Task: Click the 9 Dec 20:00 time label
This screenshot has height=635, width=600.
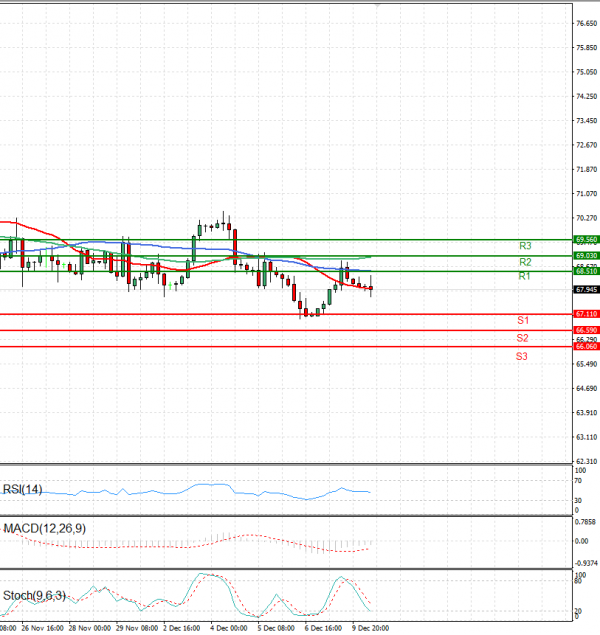Action: pos(370,628)
